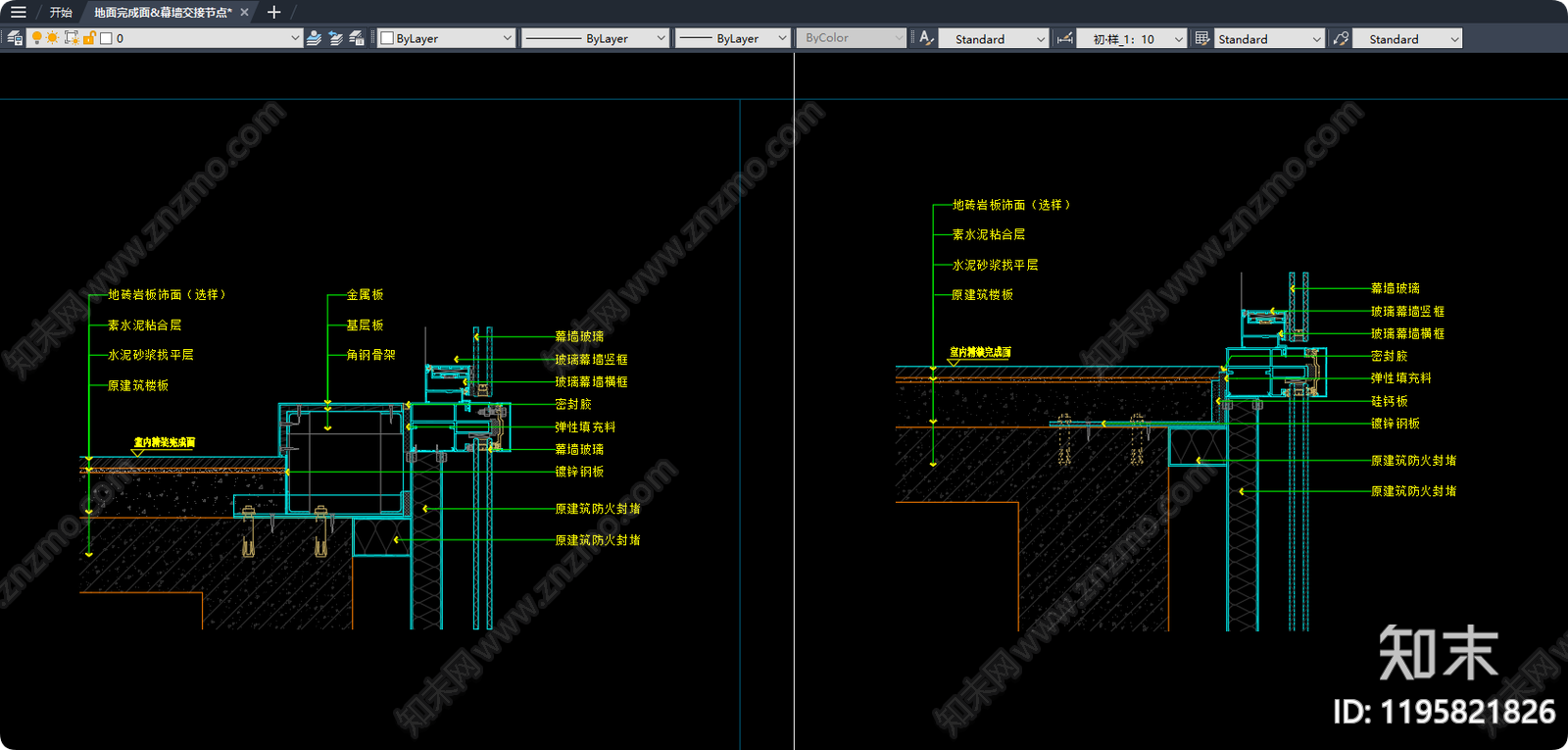Select the 地面完成面&幕墙交接节点 drawing tab

162,12
